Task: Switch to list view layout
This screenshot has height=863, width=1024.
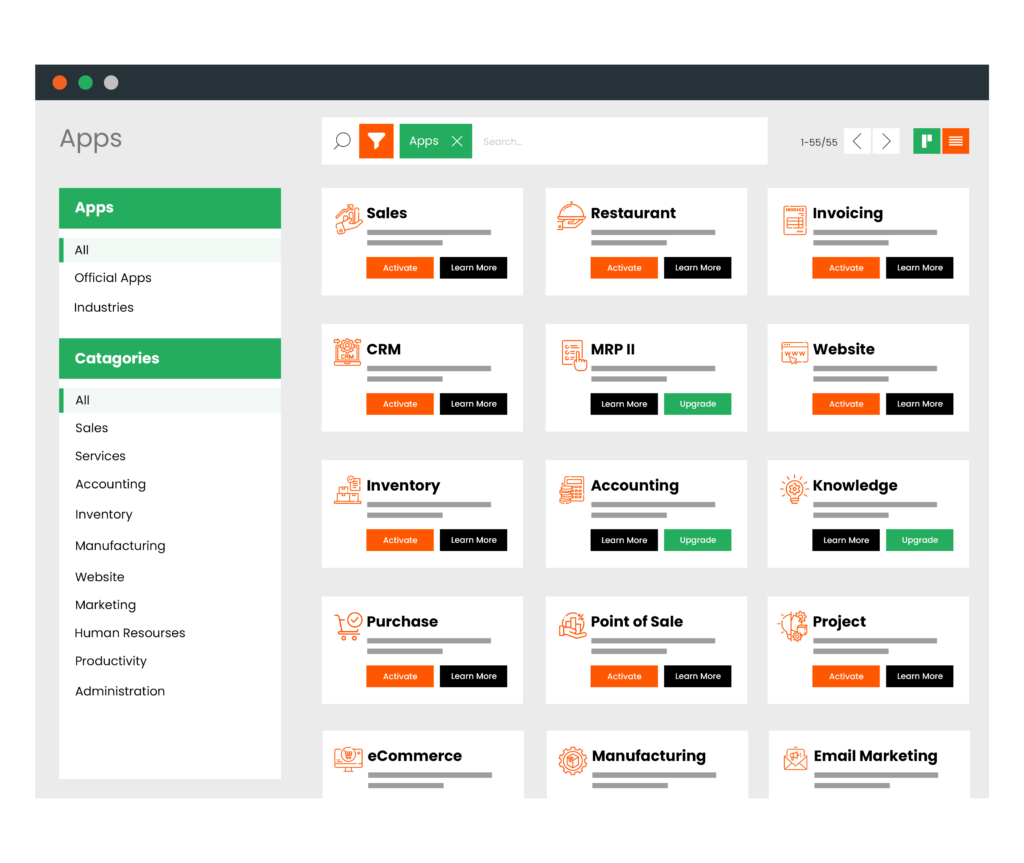Action: [x=956, y=141]
